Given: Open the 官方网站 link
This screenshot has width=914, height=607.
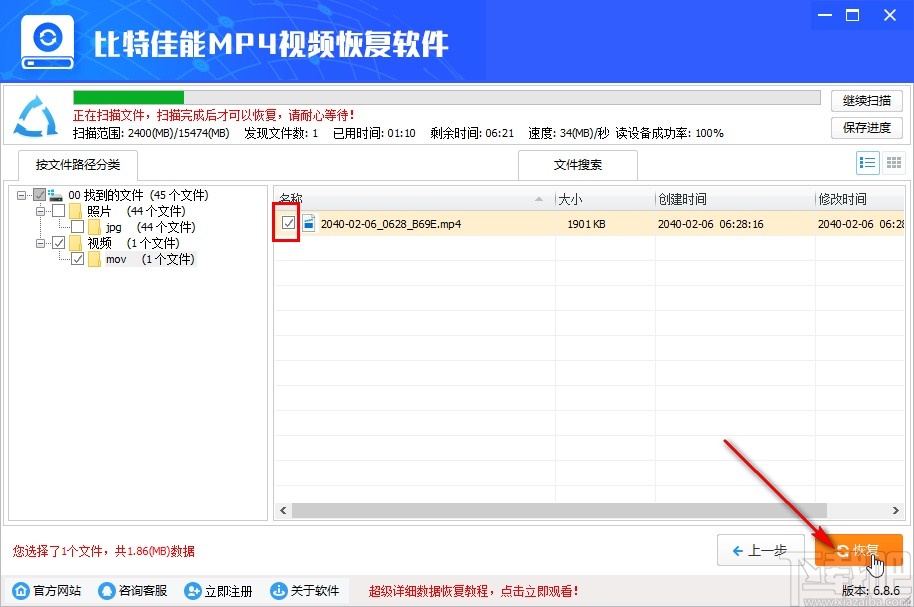Looking at the screenshot, I should [57, 591].
